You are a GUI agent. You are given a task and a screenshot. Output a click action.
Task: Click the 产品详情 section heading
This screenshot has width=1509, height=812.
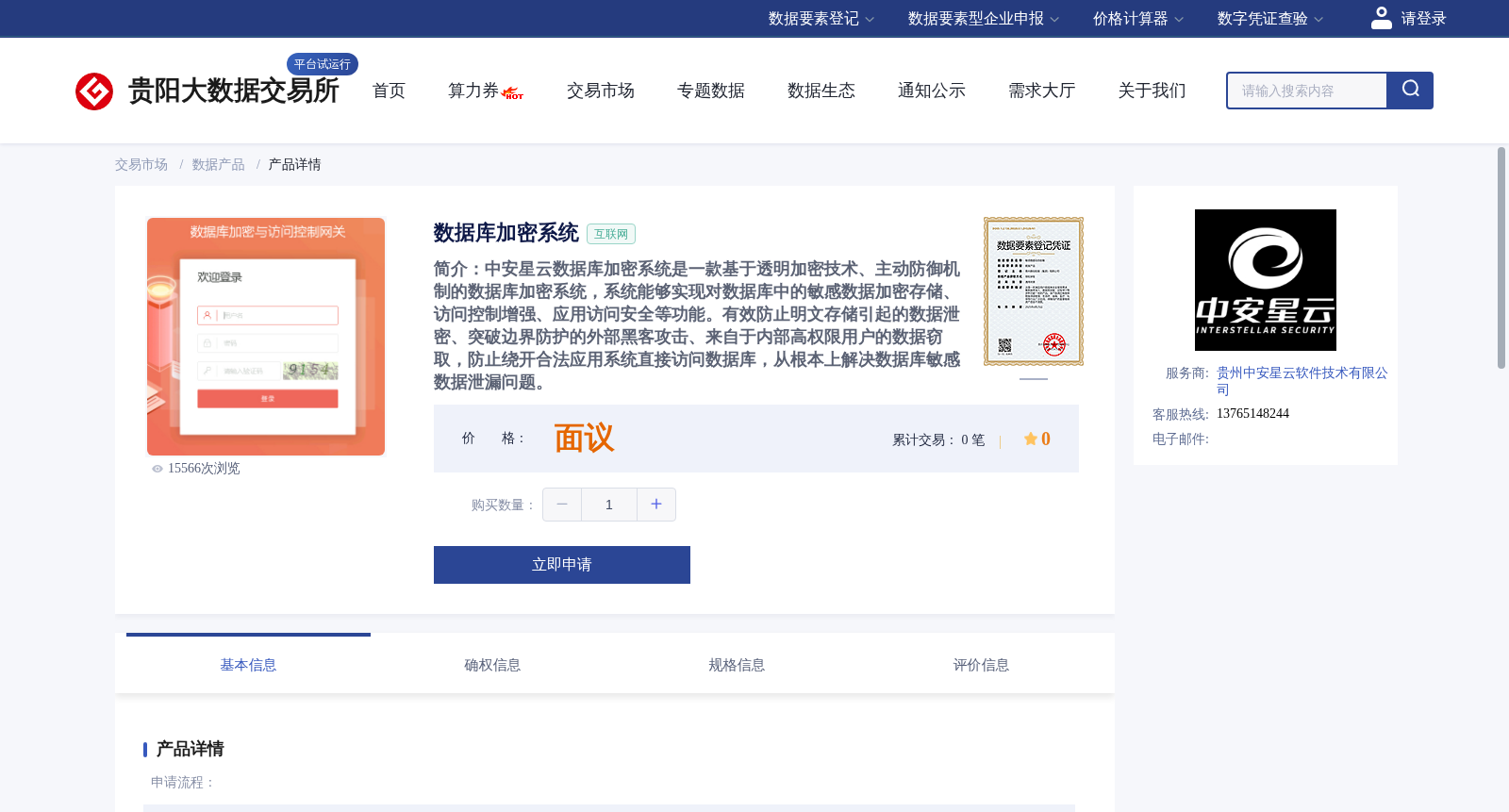[x=190, y=749]
